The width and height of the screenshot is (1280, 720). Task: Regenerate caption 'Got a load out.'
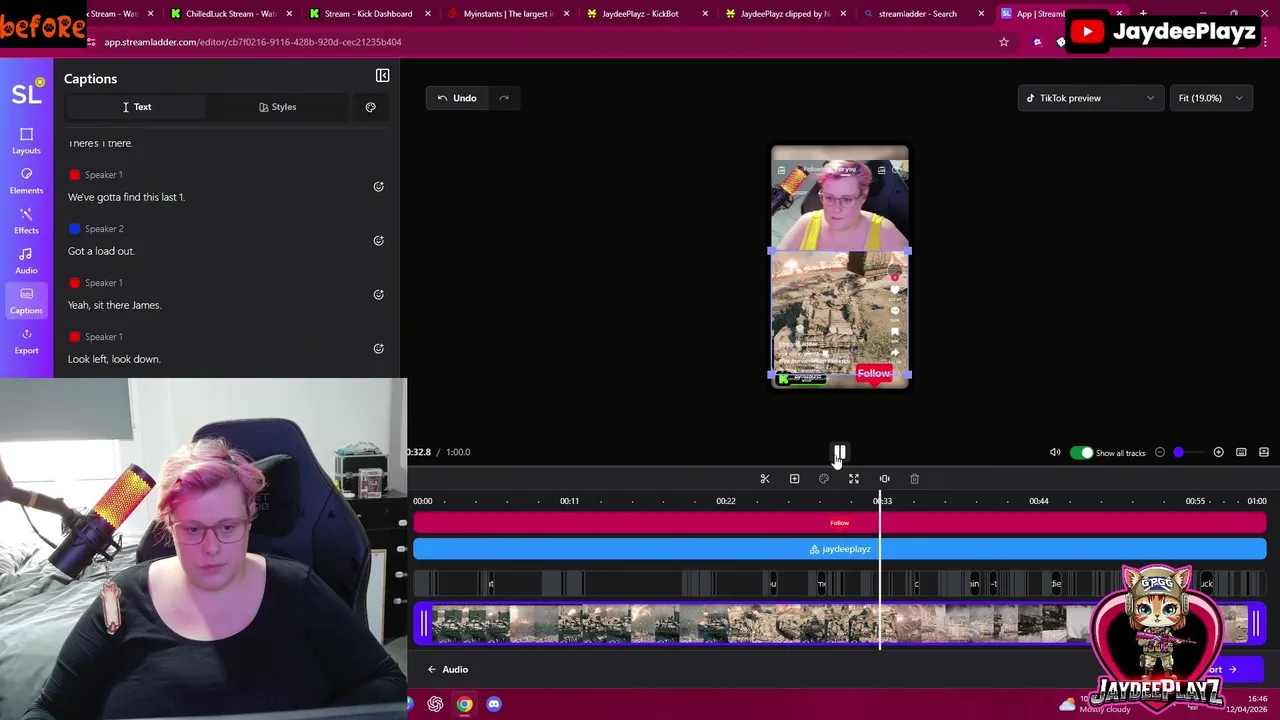[378, 241]
